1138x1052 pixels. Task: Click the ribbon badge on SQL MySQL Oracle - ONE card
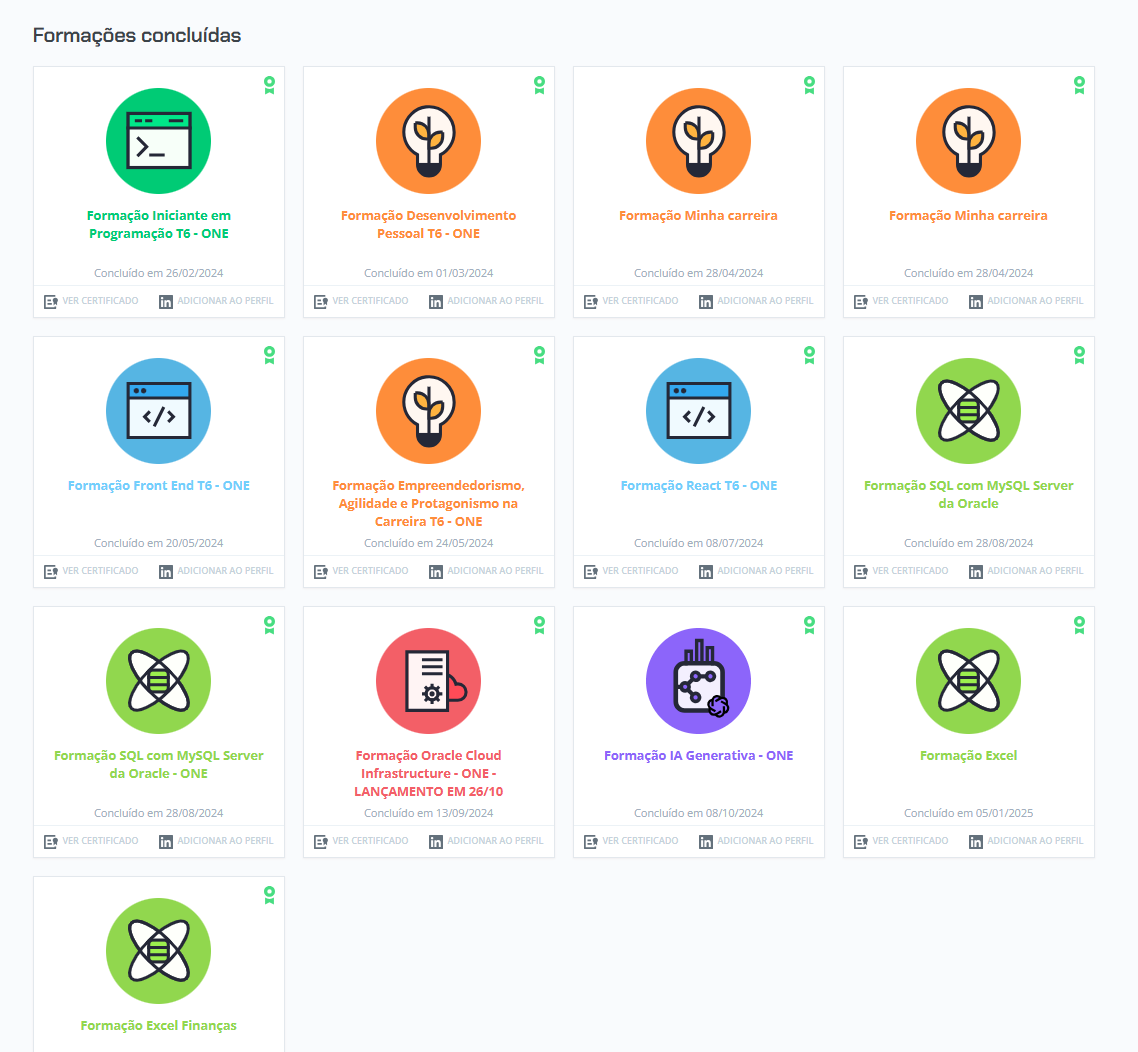tap(269, 625)
